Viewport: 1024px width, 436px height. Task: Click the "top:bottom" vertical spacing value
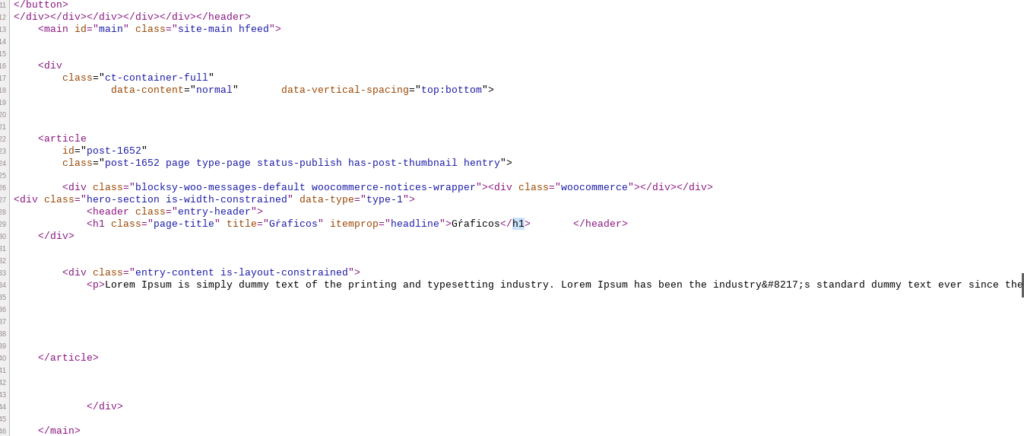[x=452, y=90]
